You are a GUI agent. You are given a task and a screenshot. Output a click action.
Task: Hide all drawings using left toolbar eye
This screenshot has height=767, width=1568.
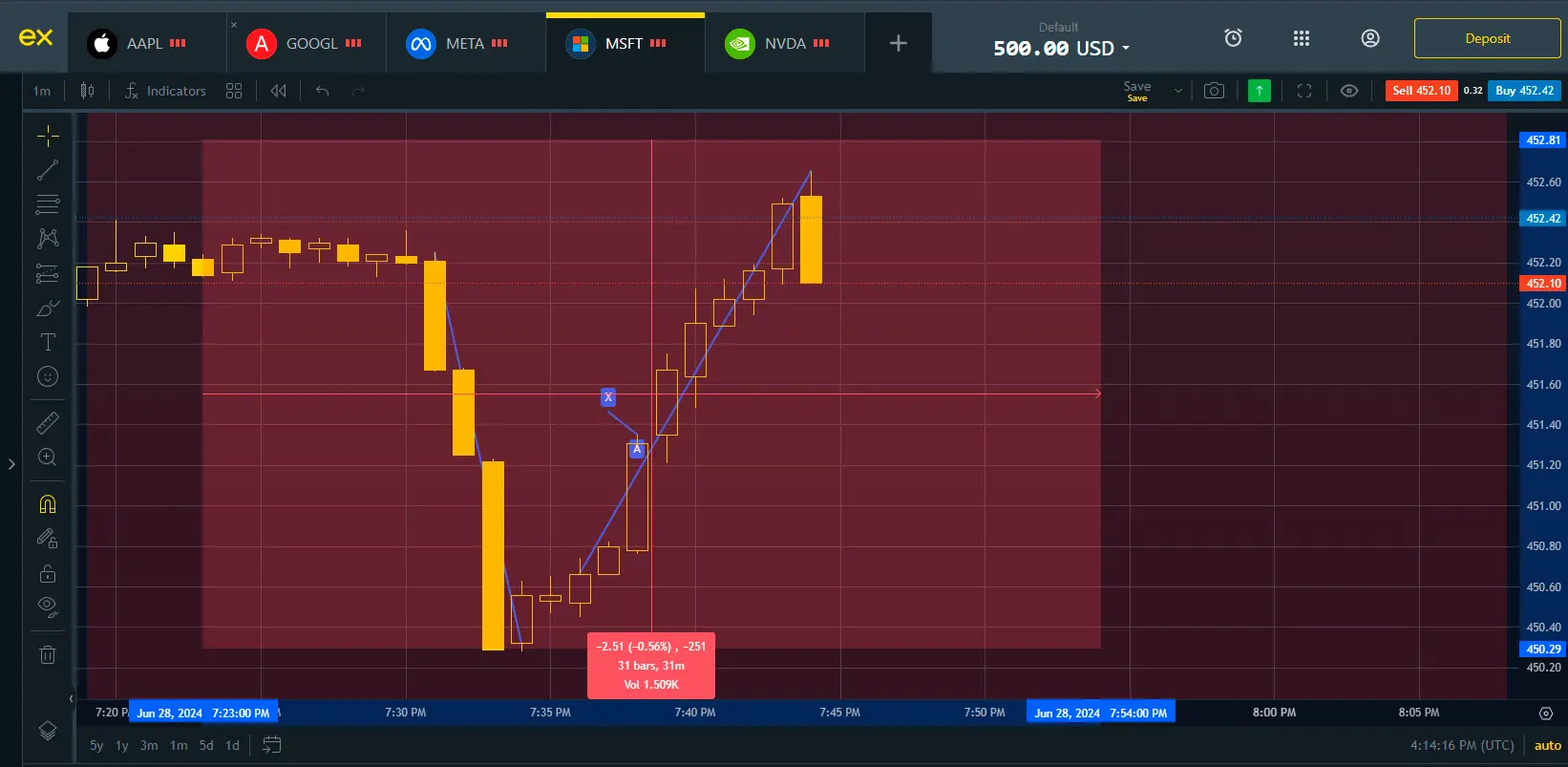(48, 606)
